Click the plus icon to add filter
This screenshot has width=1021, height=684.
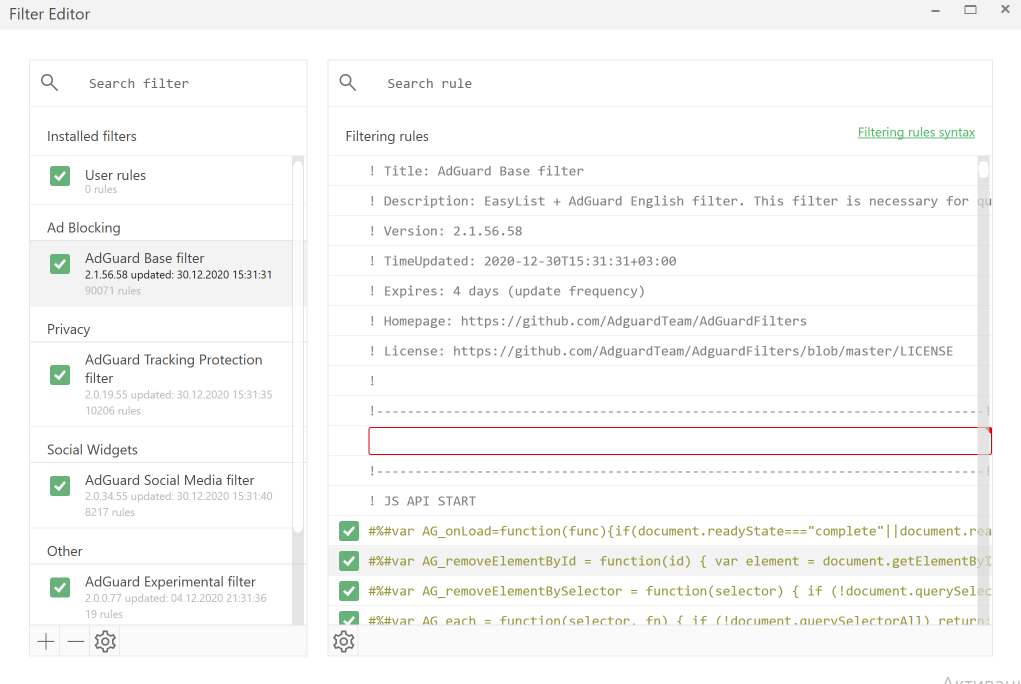click(46, 642)
